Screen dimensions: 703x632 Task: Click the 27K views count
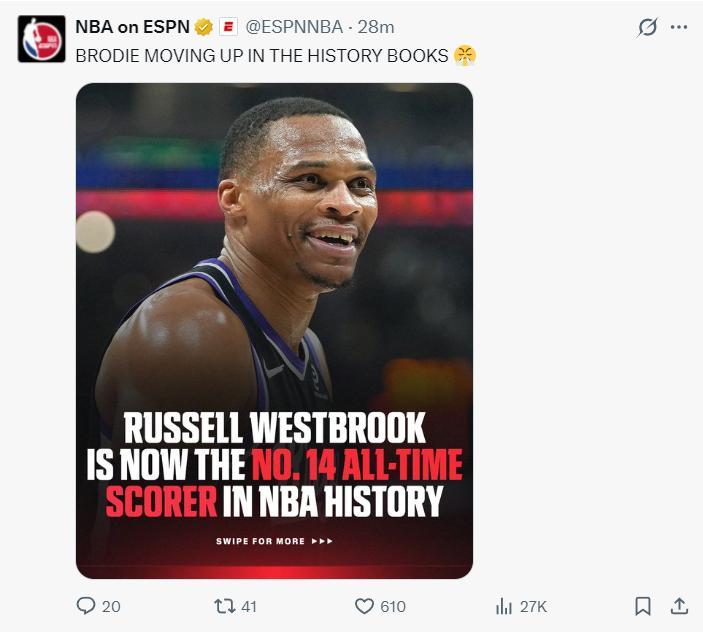(533, 606)
